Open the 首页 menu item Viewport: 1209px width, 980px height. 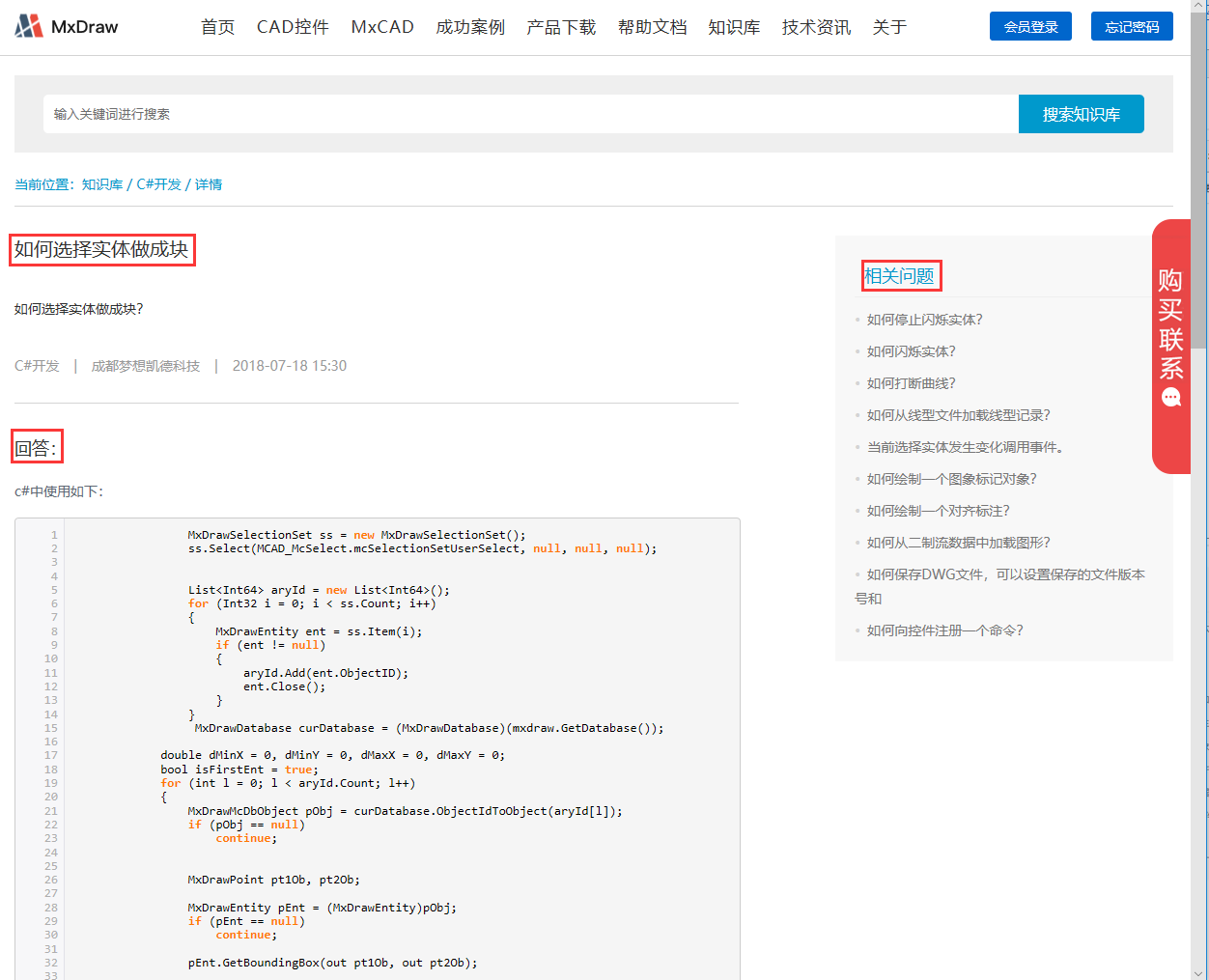[x=217, y=27]
